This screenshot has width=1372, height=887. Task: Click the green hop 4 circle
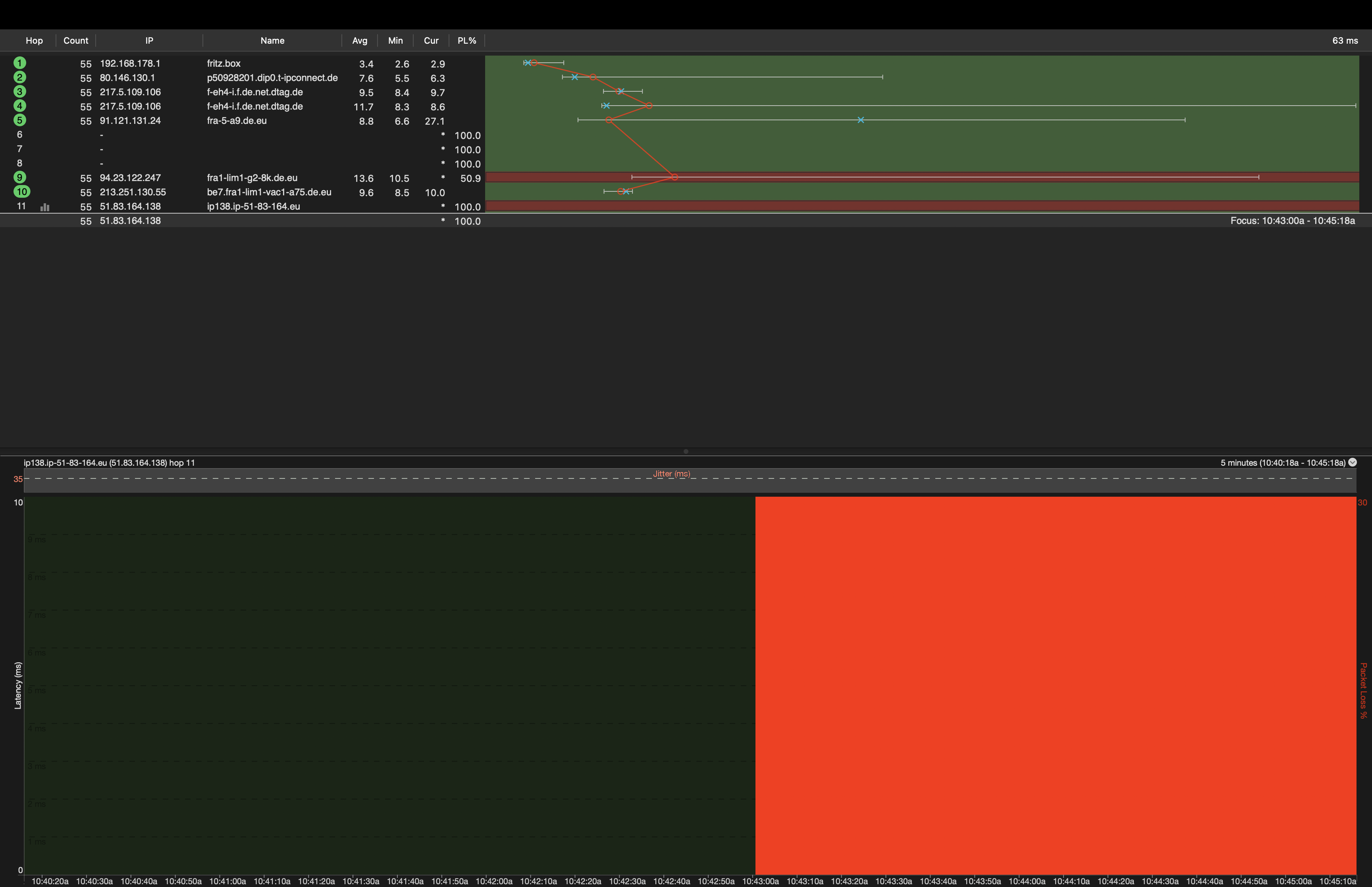[x=19, y=106]
